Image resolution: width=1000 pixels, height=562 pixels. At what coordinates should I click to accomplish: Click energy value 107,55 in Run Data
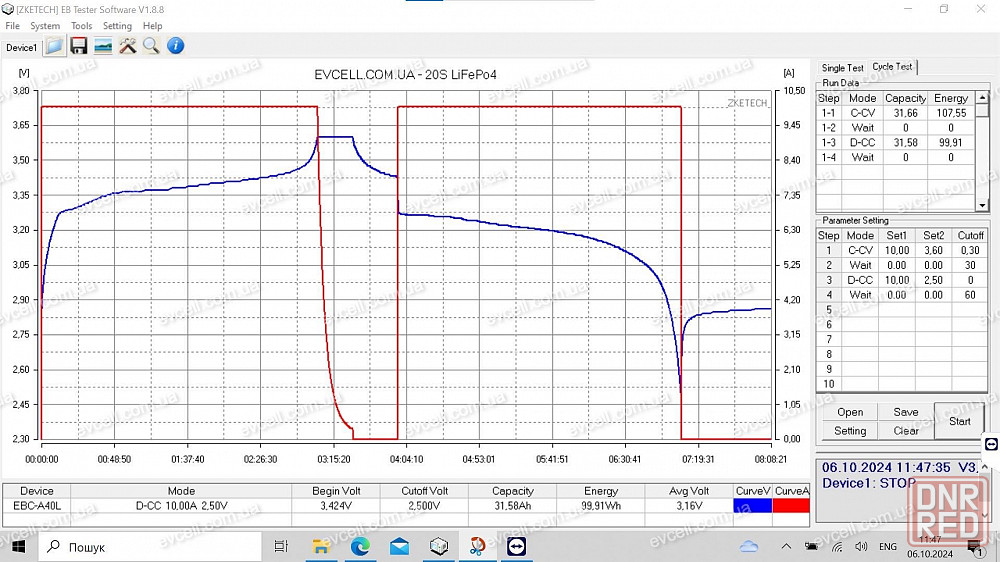(951, 113)
